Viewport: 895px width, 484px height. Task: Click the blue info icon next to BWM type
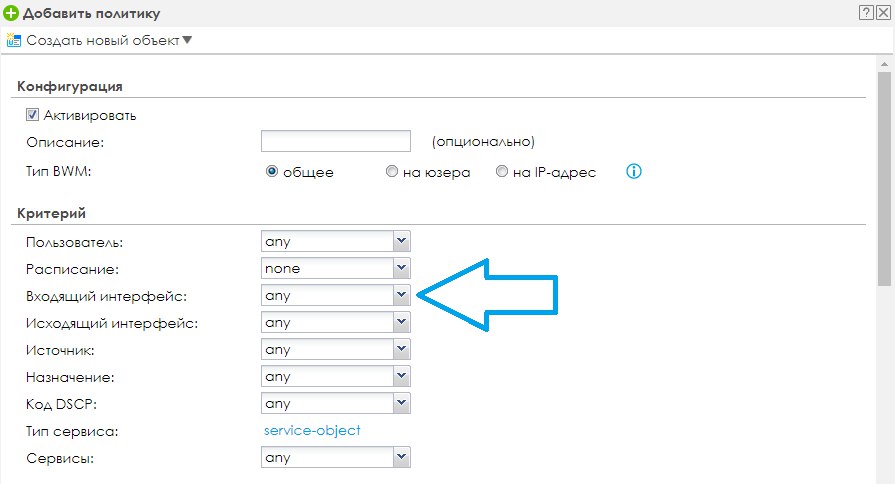click(634, 171)
